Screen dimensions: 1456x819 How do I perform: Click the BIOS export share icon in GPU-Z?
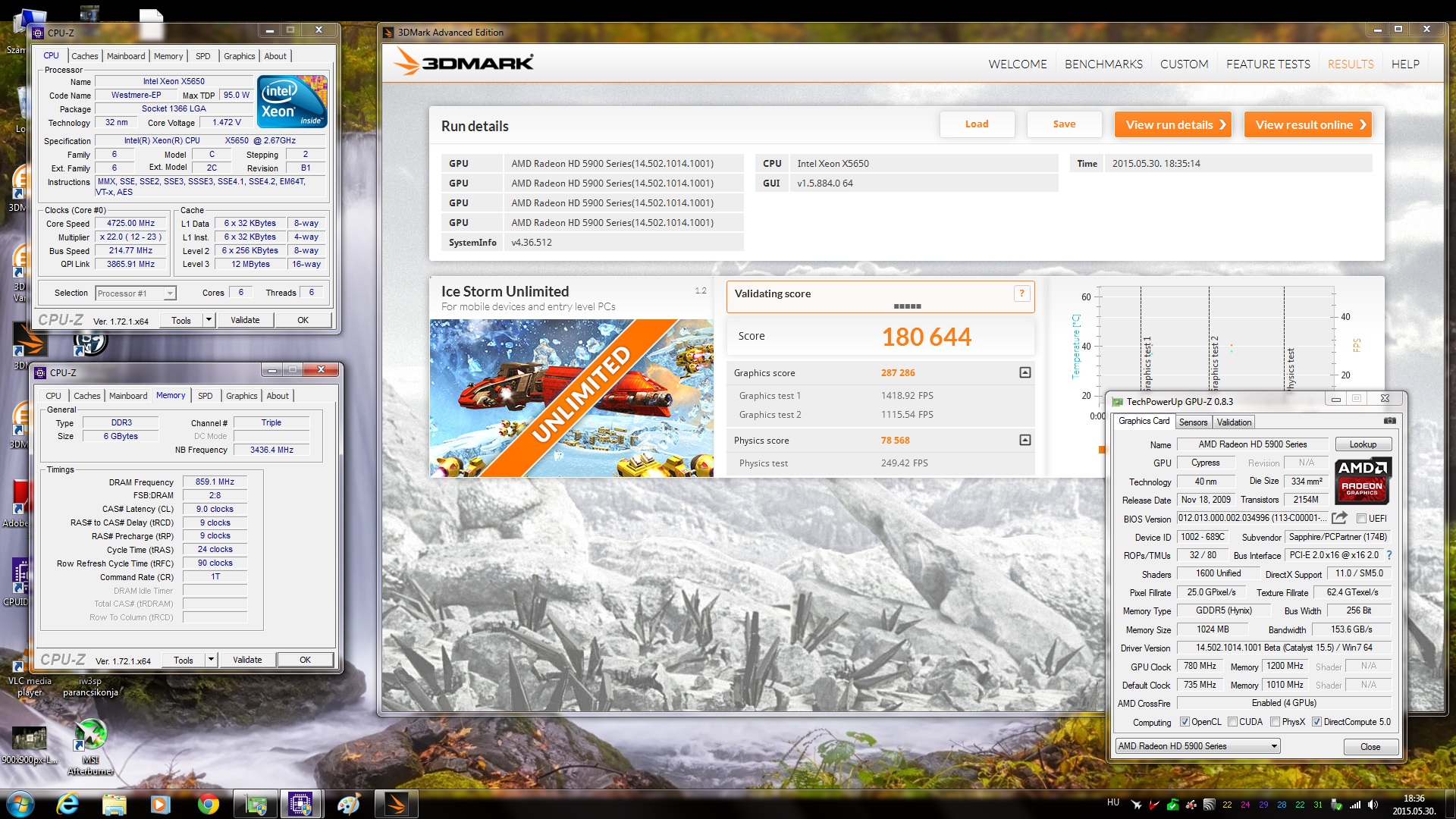coord(1340,518)
